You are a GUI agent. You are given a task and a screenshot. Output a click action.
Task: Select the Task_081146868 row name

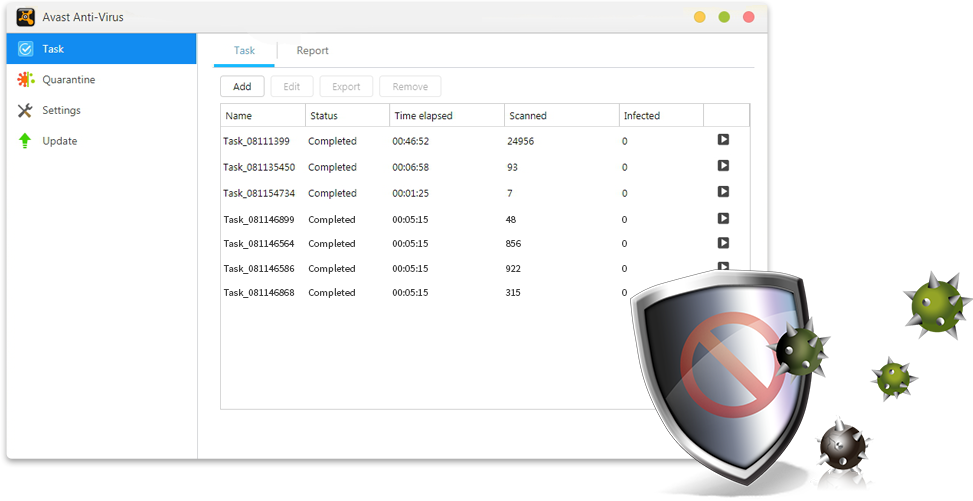click(x=259, y=293)
